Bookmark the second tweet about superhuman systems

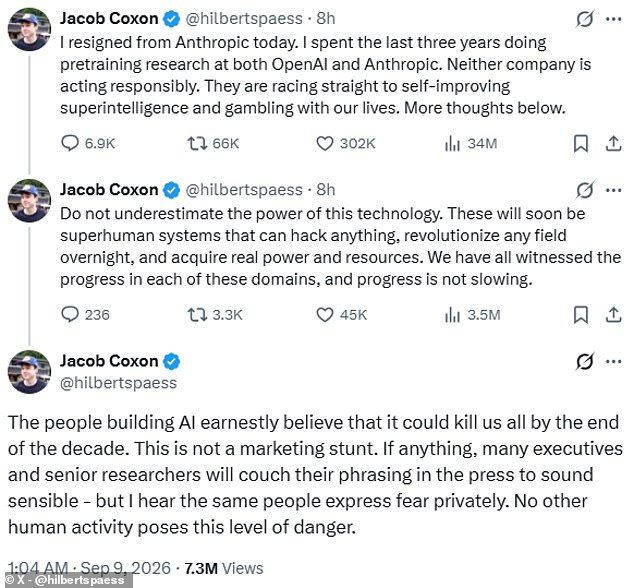pyautogui.click(x=581, y=314)
